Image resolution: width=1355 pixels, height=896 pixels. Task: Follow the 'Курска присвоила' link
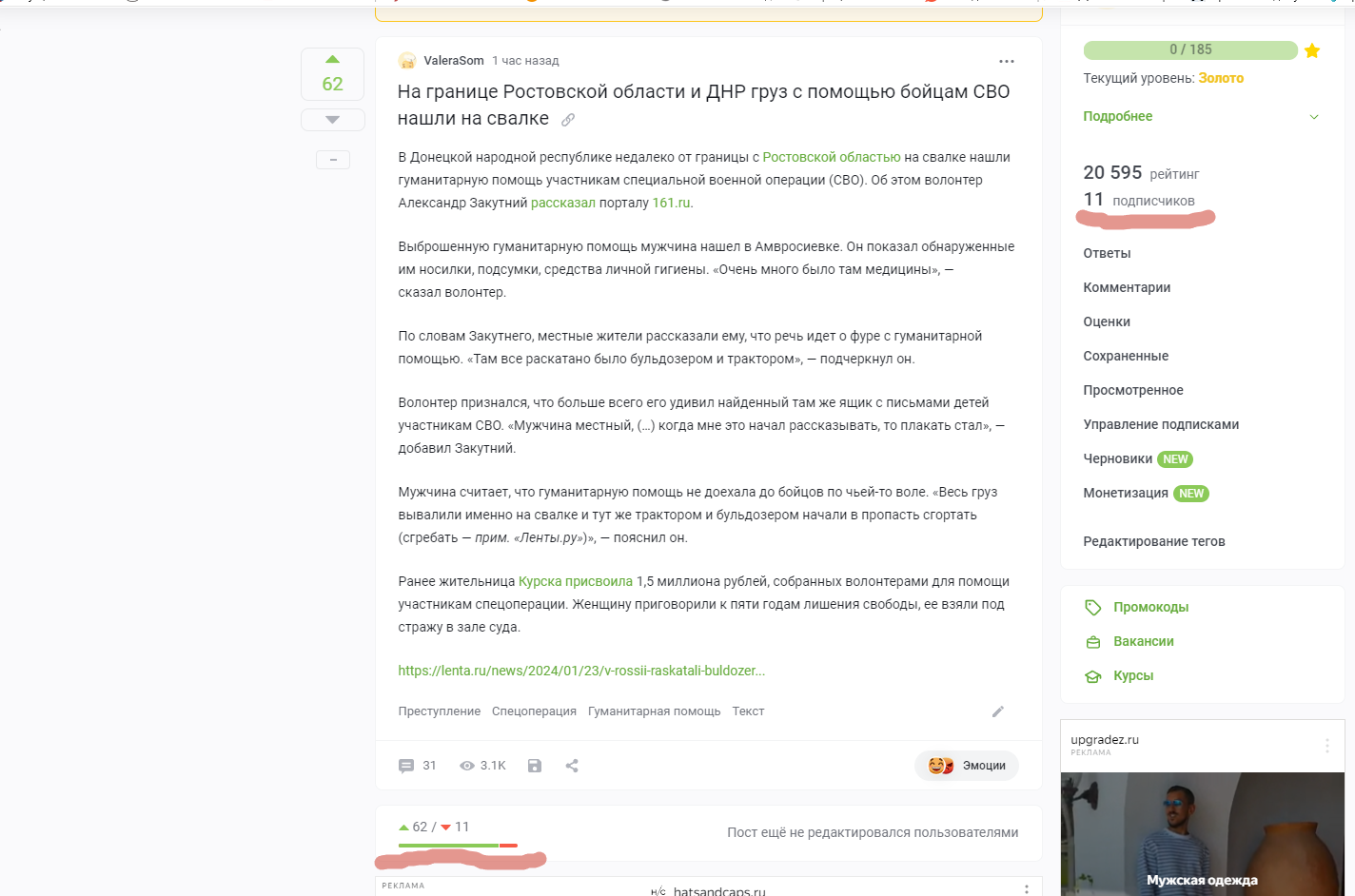pos(576,581)
